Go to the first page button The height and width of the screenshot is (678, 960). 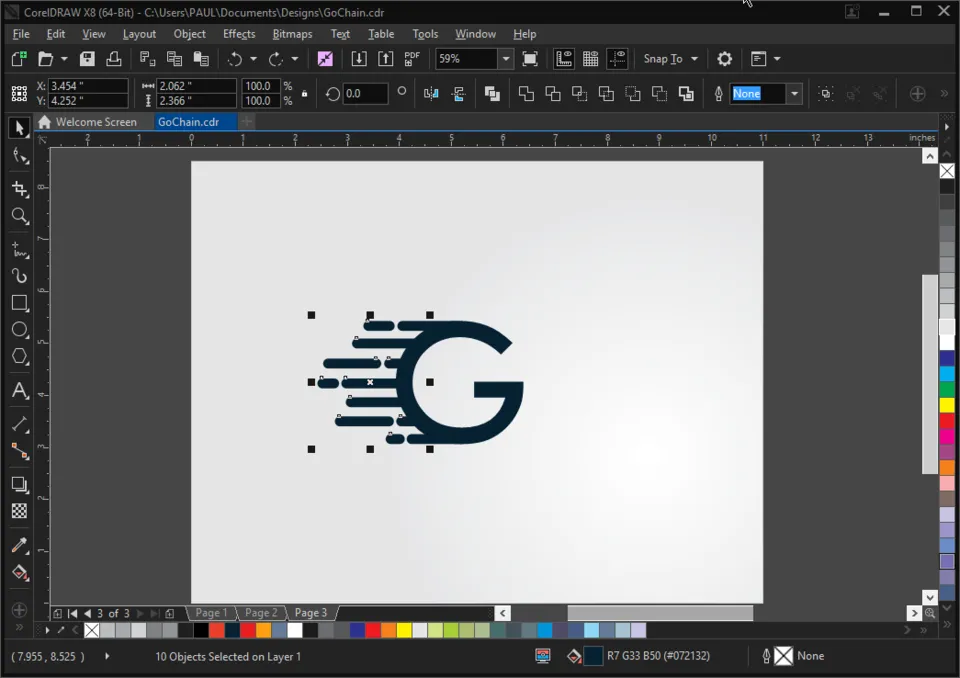point(72,613)
